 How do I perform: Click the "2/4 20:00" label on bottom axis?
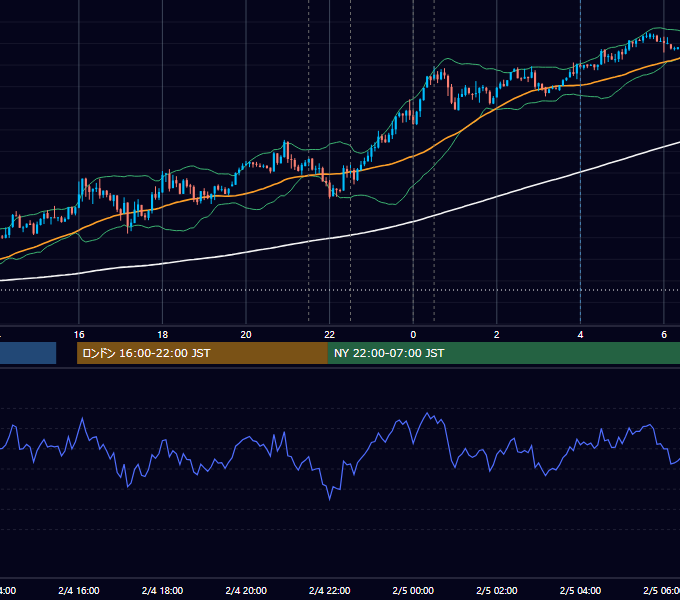pyautogui.click(x=246, y=590)
